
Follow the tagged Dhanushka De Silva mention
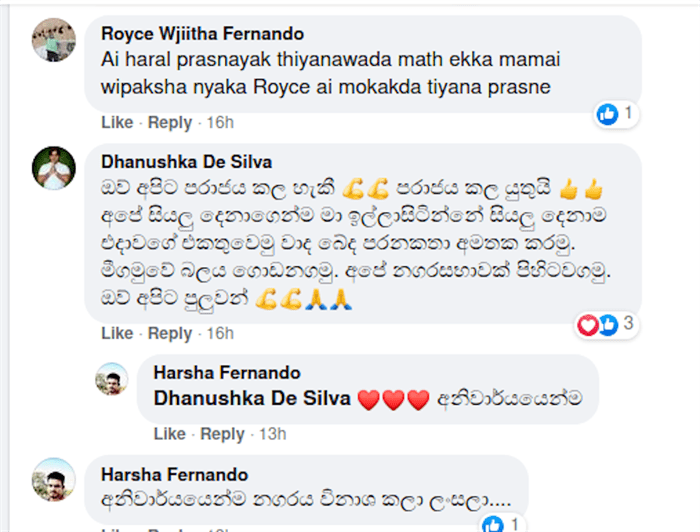pos(252,399)
